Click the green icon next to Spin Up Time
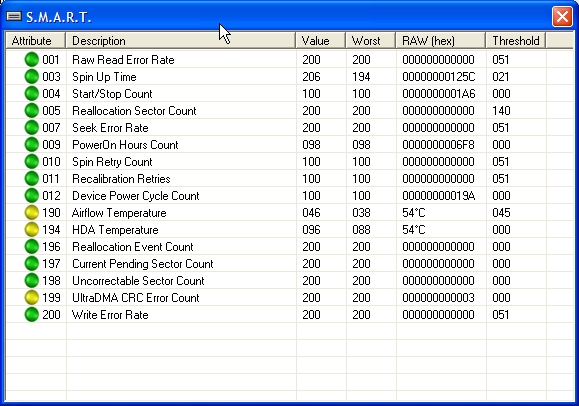579x406 pixels. pos(32,76)
